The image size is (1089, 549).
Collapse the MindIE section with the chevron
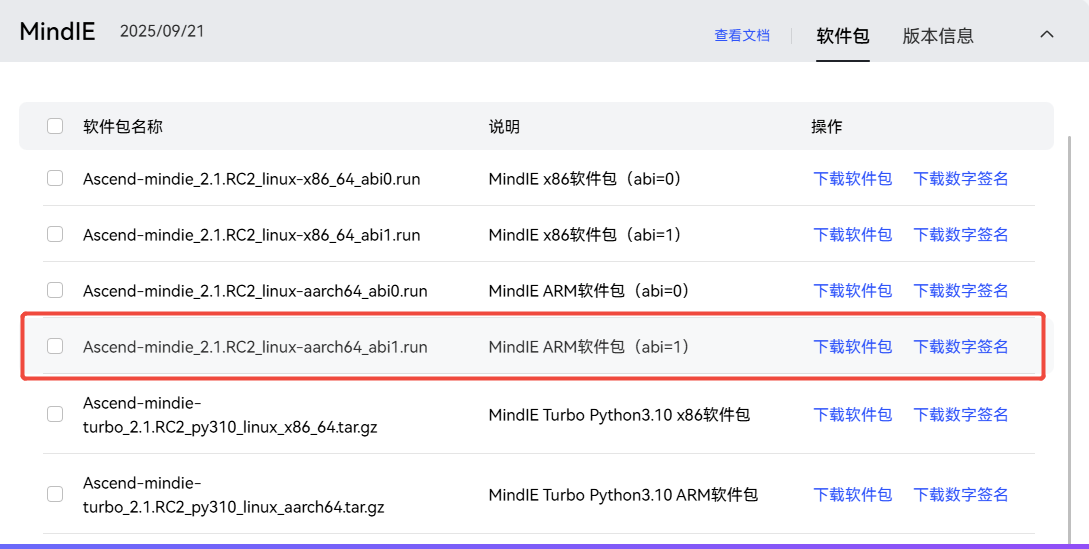click(x=1047, y=34)
